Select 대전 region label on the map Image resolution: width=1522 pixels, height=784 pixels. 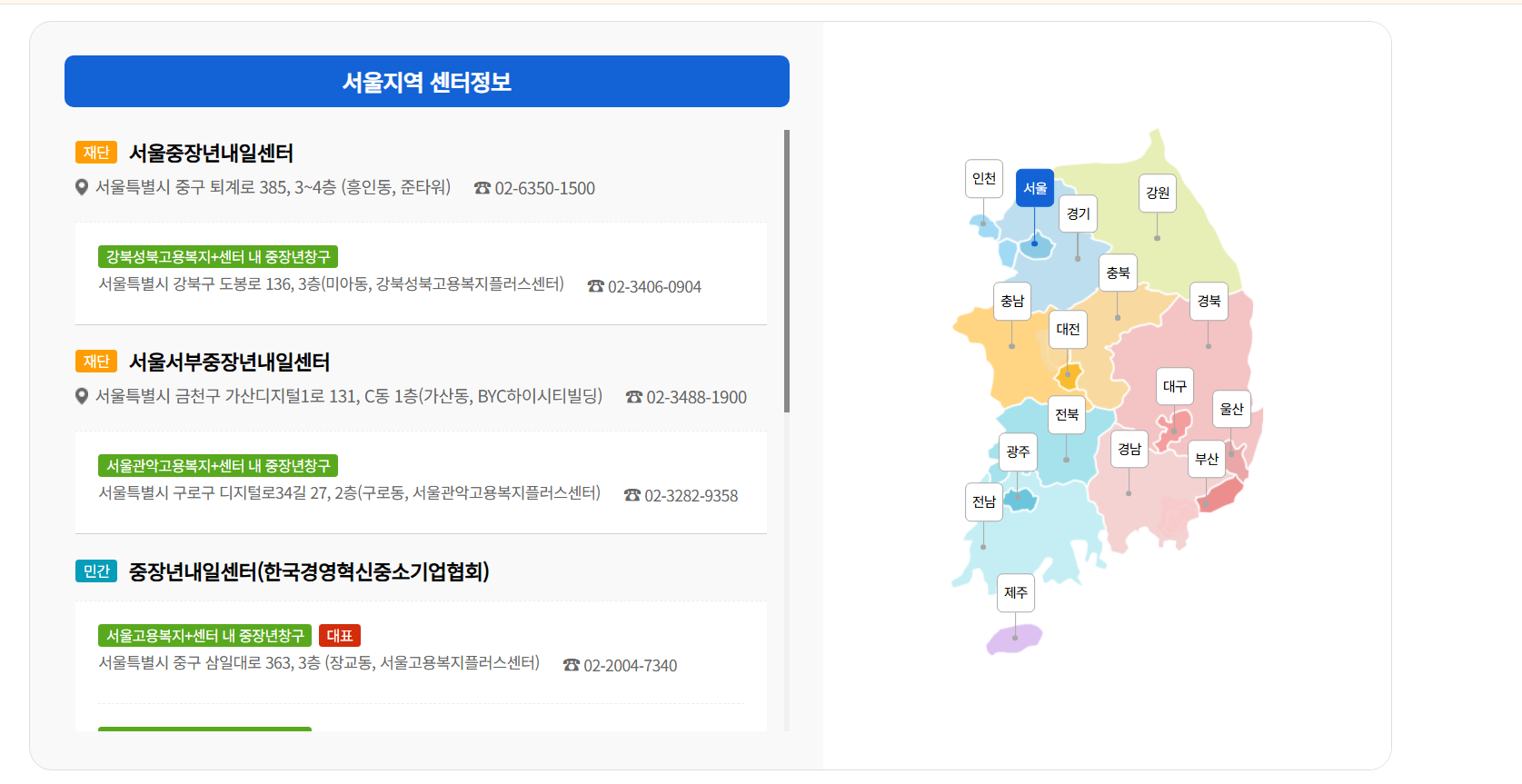[1068, 329]
